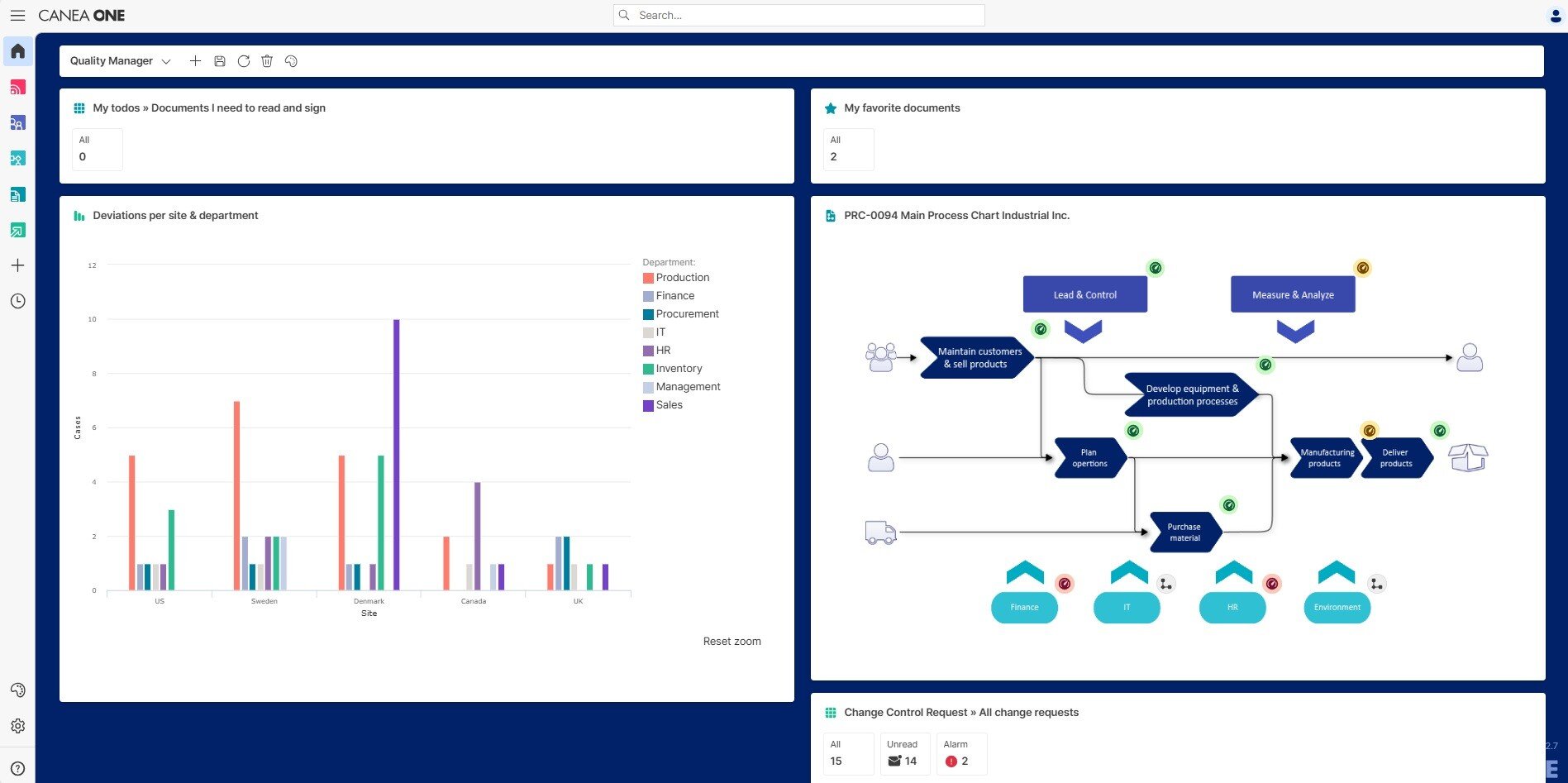Open Settings from the sidebar gear
The height and width of the screenshot is (783, 1568).
(x=17, y=725)
